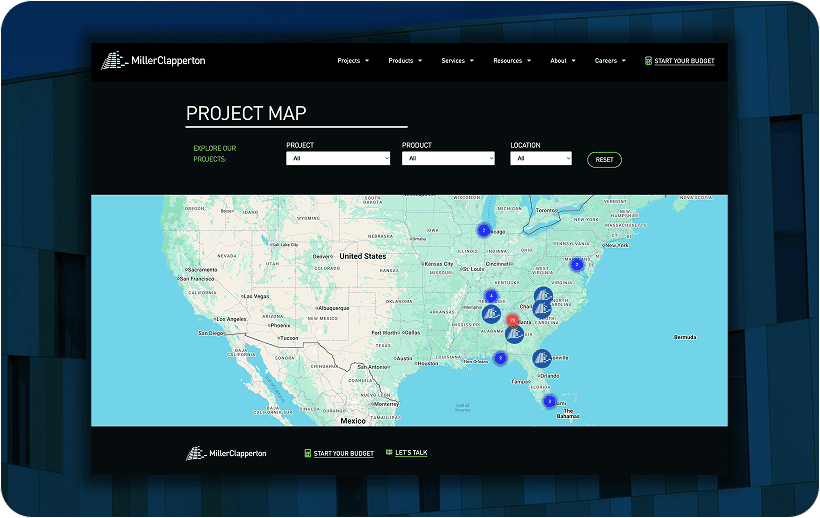This screenshot has height=518, width=820.
Task: Click the Albuquerque city label
Action: point(333,308)
